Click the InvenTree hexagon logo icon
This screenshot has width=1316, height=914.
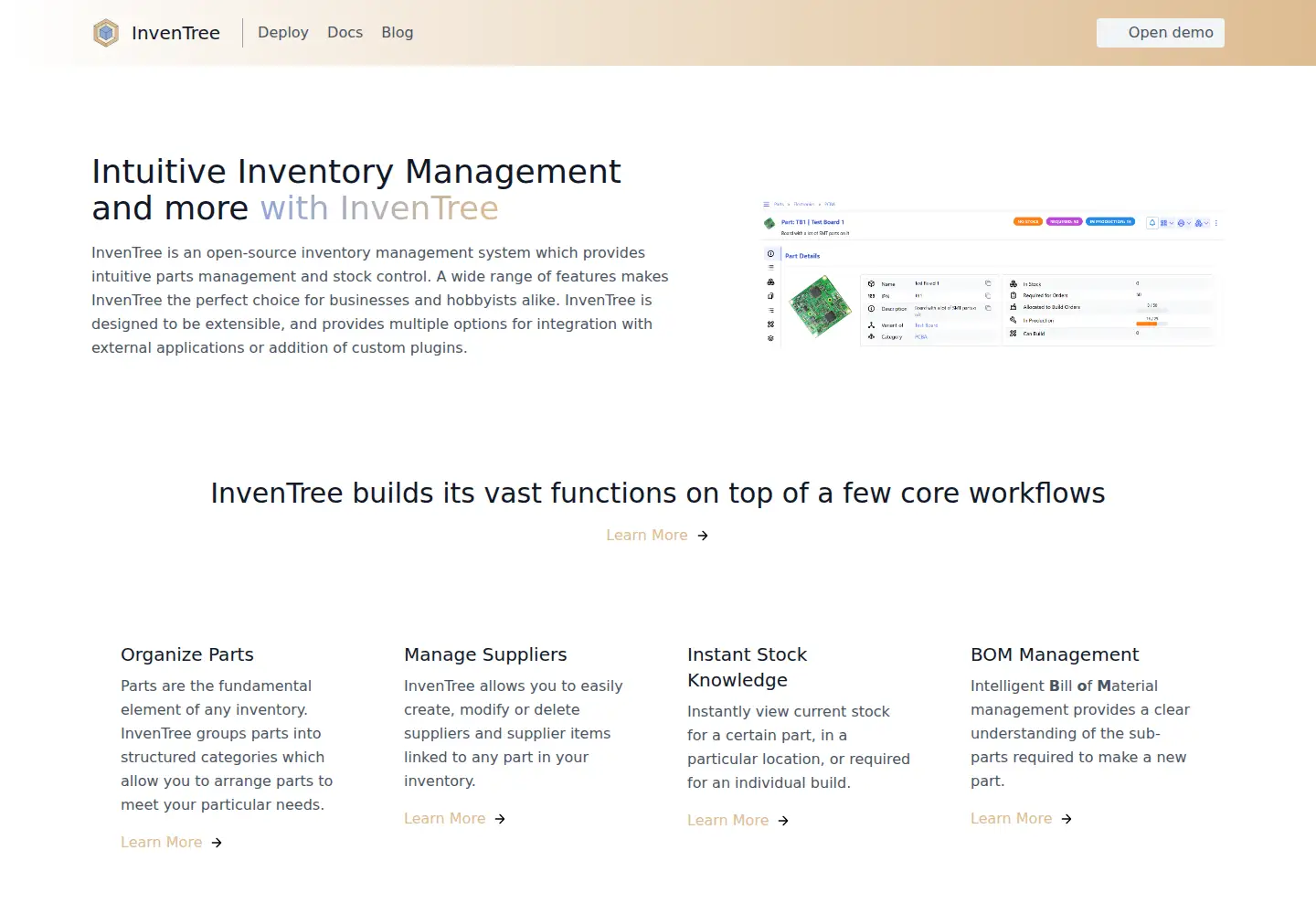tap(106, 33)
